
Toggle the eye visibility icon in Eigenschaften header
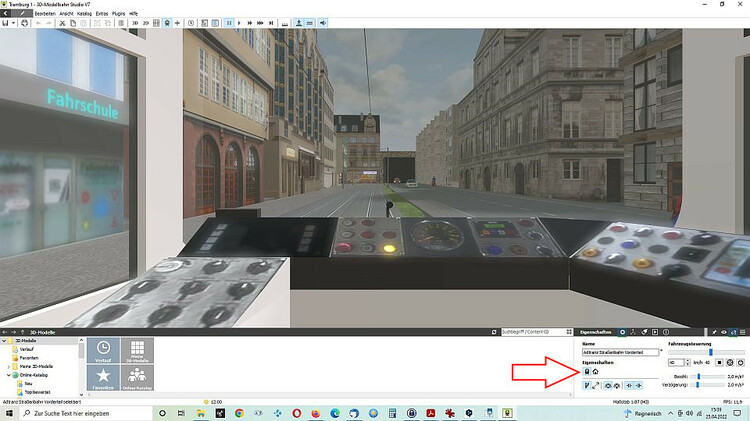[724, 332]
